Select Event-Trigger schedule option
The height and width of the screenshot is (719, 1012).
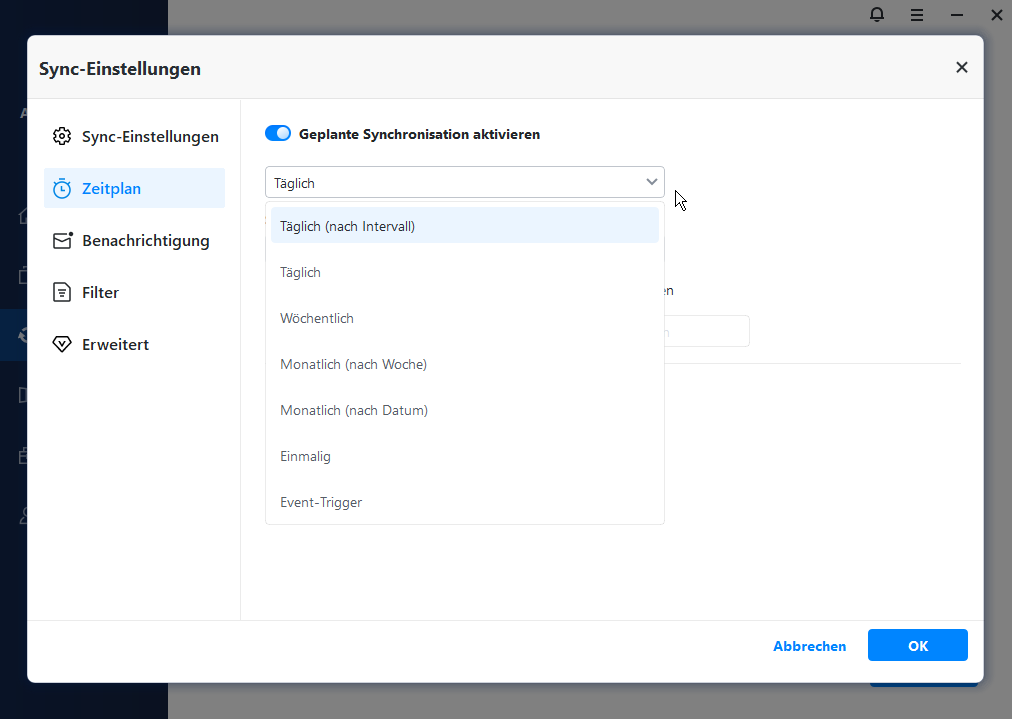321,502
